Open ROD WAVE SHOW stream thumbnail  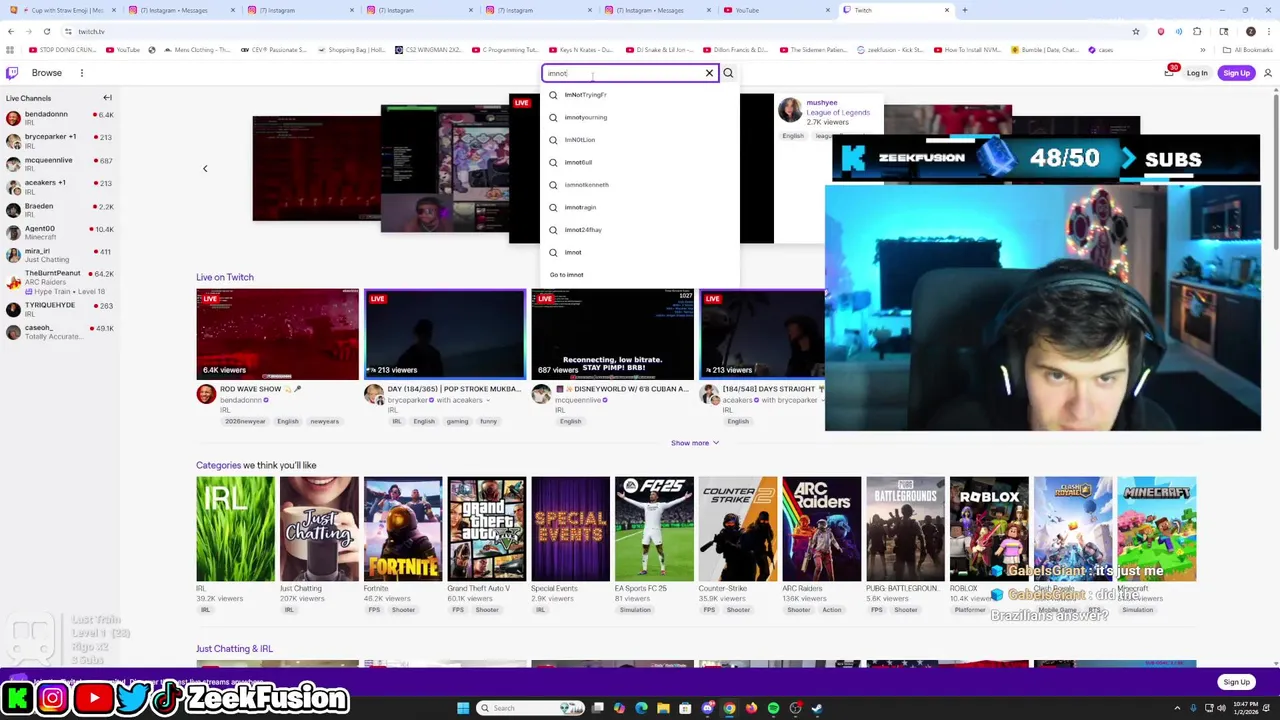coord(277,335)
